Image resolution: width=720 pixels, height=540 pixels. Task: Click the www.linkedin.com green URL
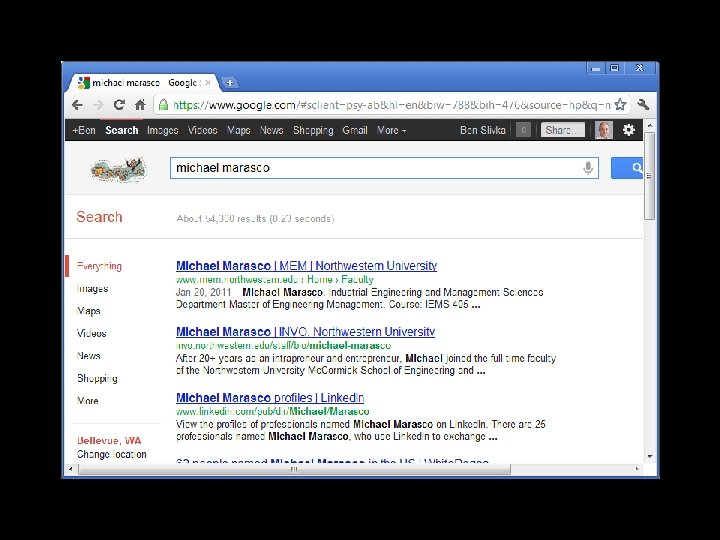(272, 411)
